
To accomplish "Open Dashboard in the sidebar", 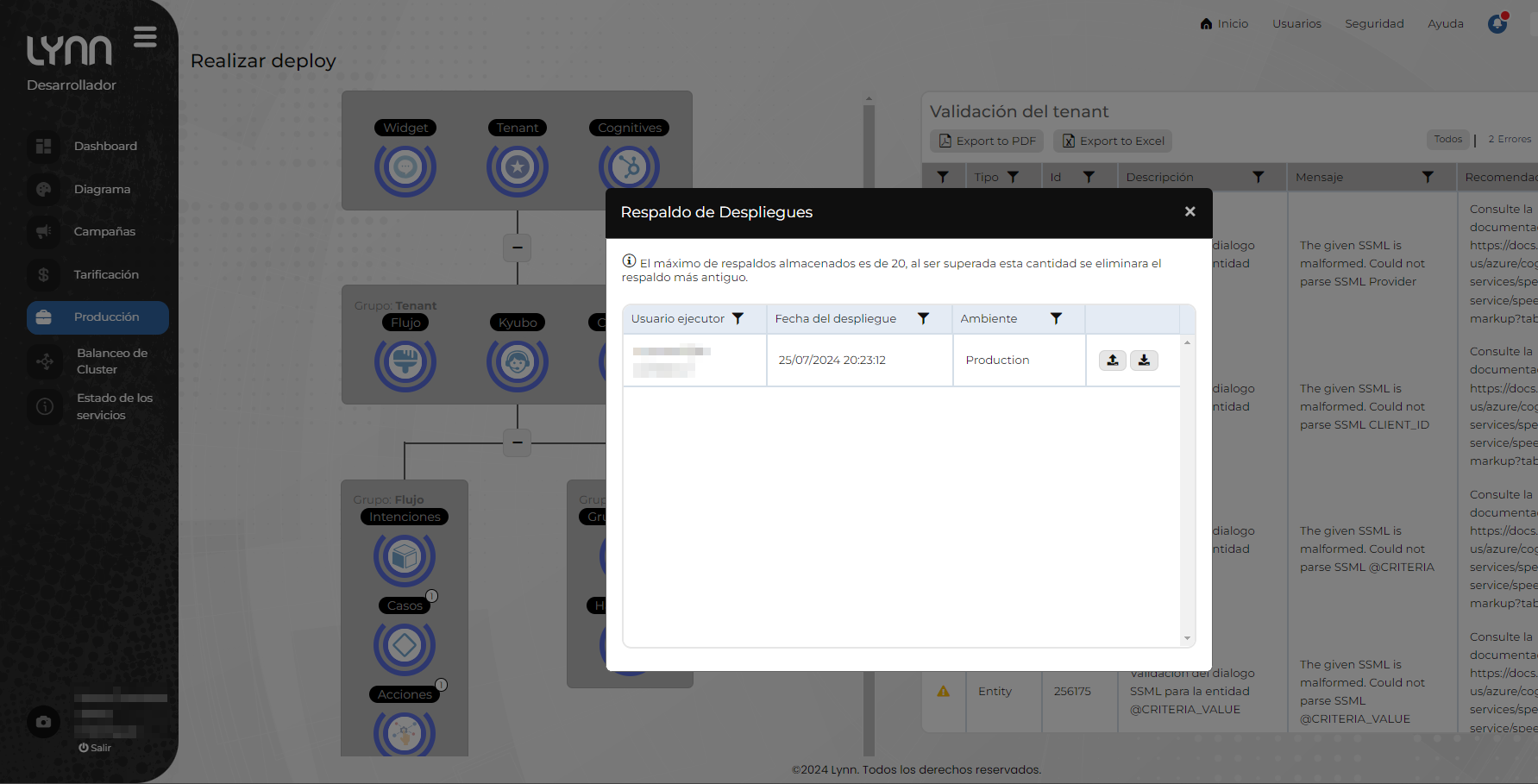I will (x=105, y=147).
